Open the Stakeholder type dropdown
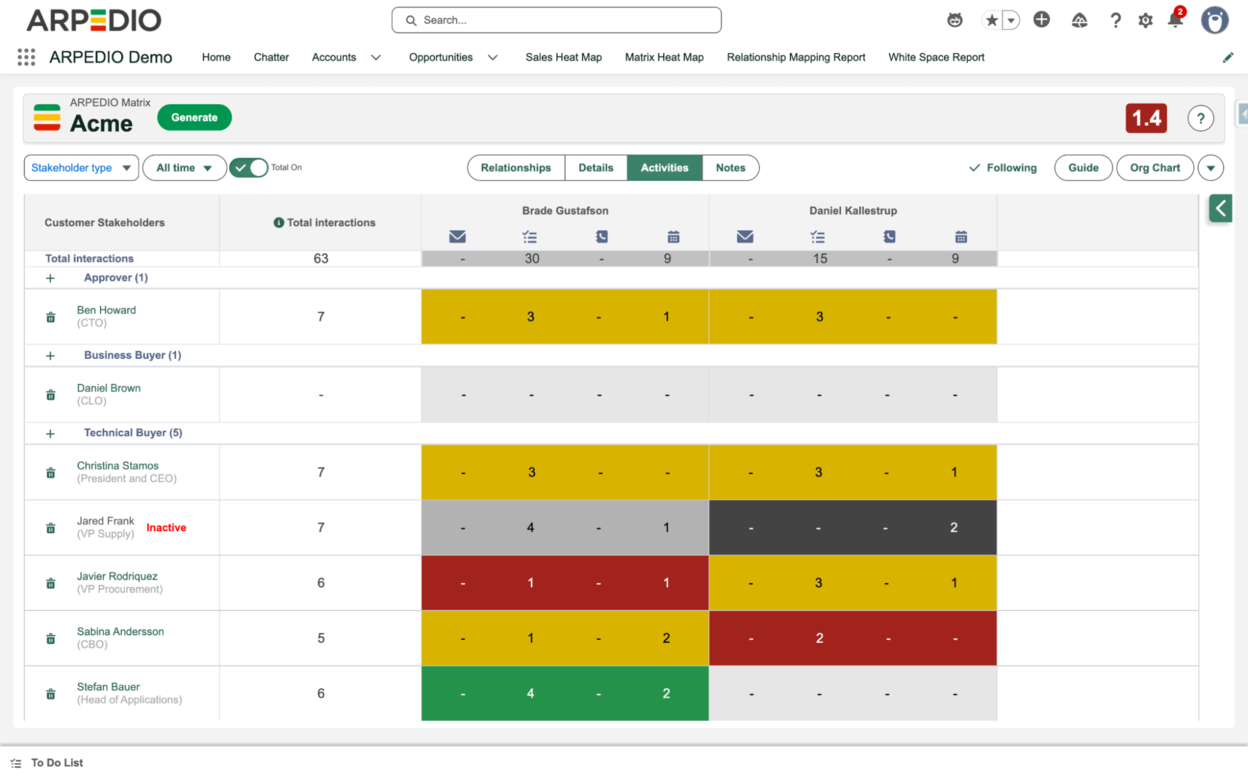The width and height of the screenshot is (1248, 779). click(81, 168)
